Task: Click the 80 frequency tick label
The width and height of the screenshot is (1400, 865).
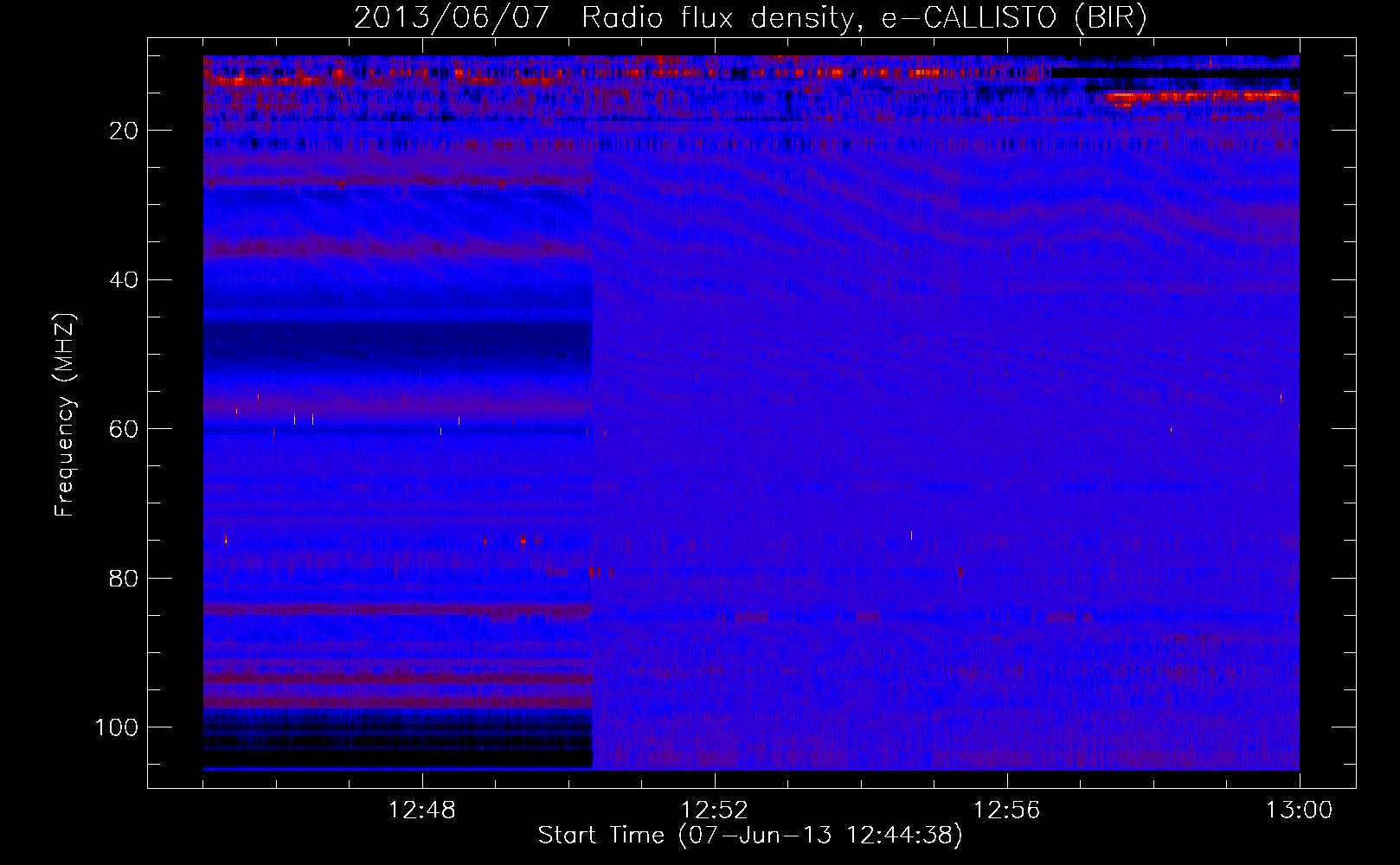Action: 125,579
